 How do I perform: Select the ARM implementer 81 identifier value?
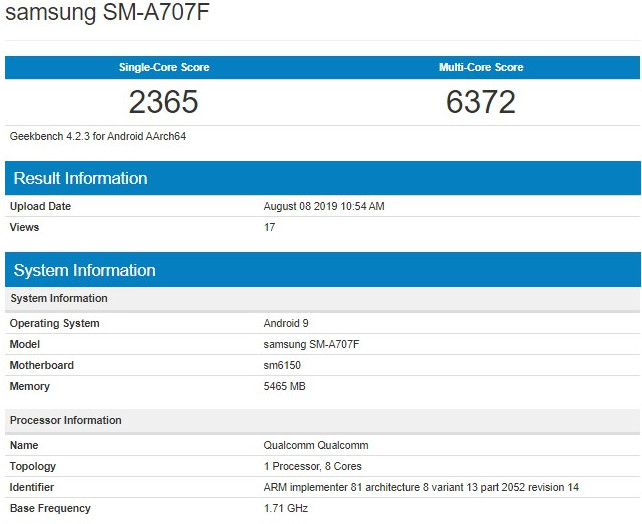(421, 487)
